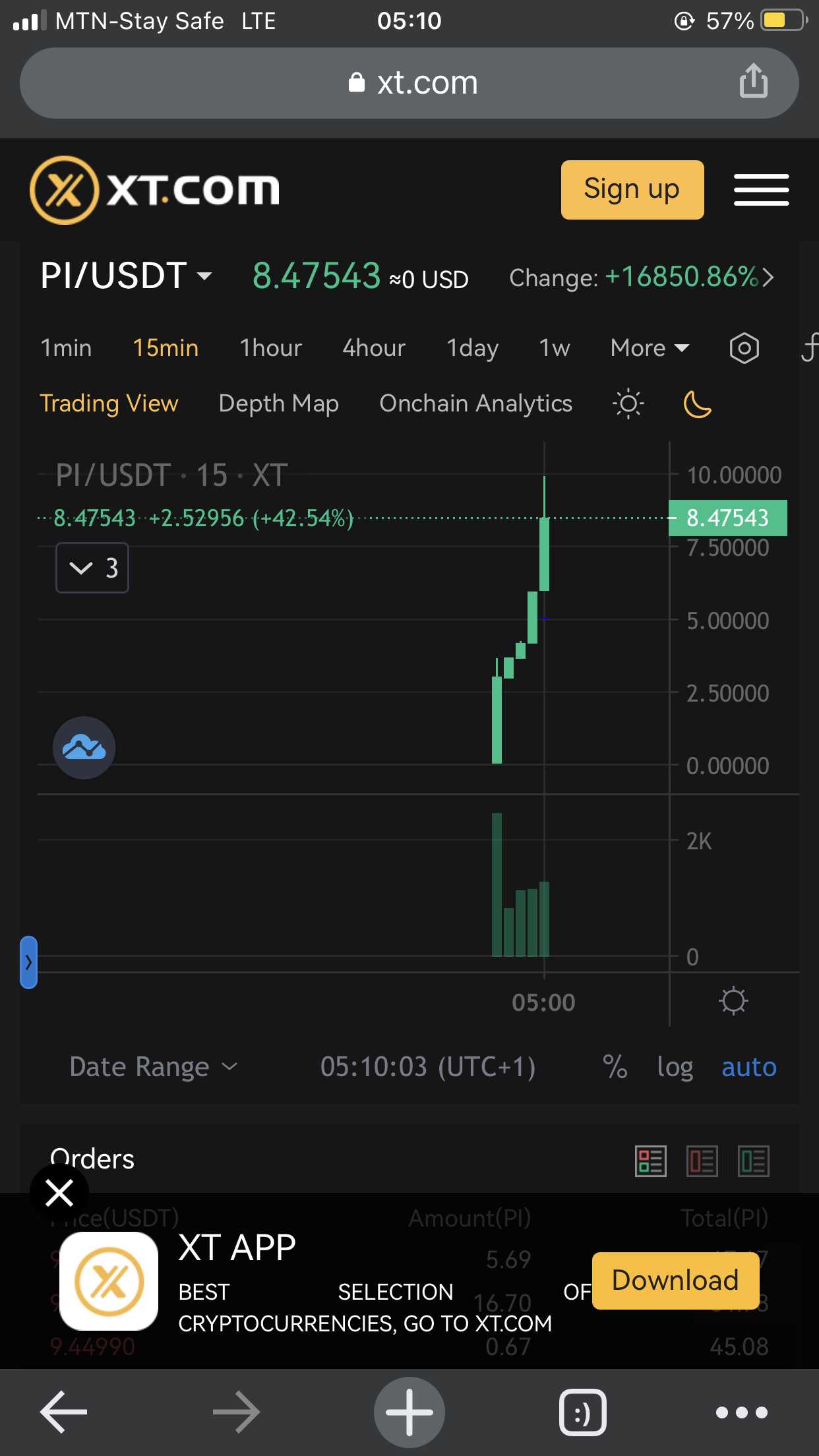Open the browser tabs switcher
This screenshot has height=1456, width=819.
click(582, 1412)
